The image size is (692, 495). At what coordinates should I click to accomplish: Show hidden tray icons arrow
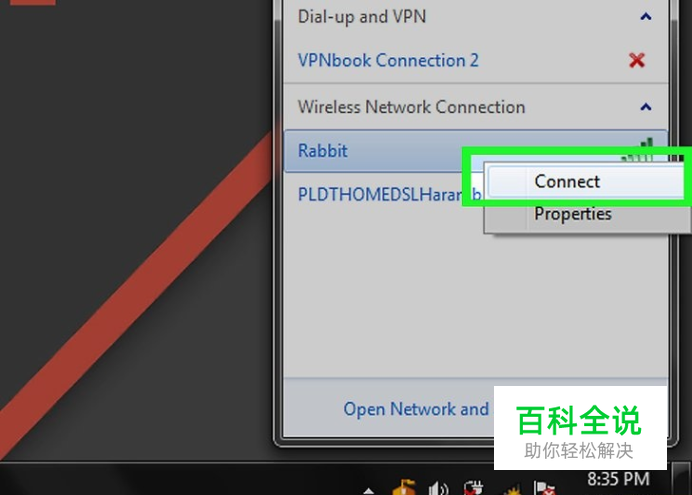[369, 491]
